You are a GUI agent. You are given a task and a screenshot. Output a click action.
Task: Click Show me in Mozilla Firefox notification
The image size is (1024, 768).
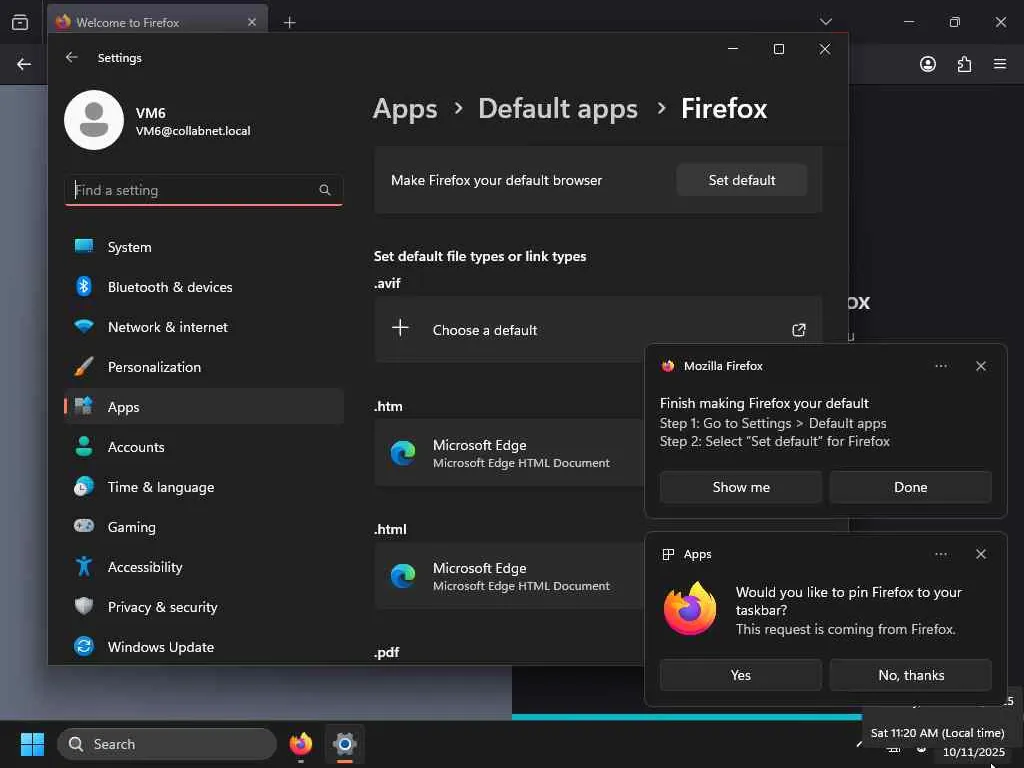741,487
